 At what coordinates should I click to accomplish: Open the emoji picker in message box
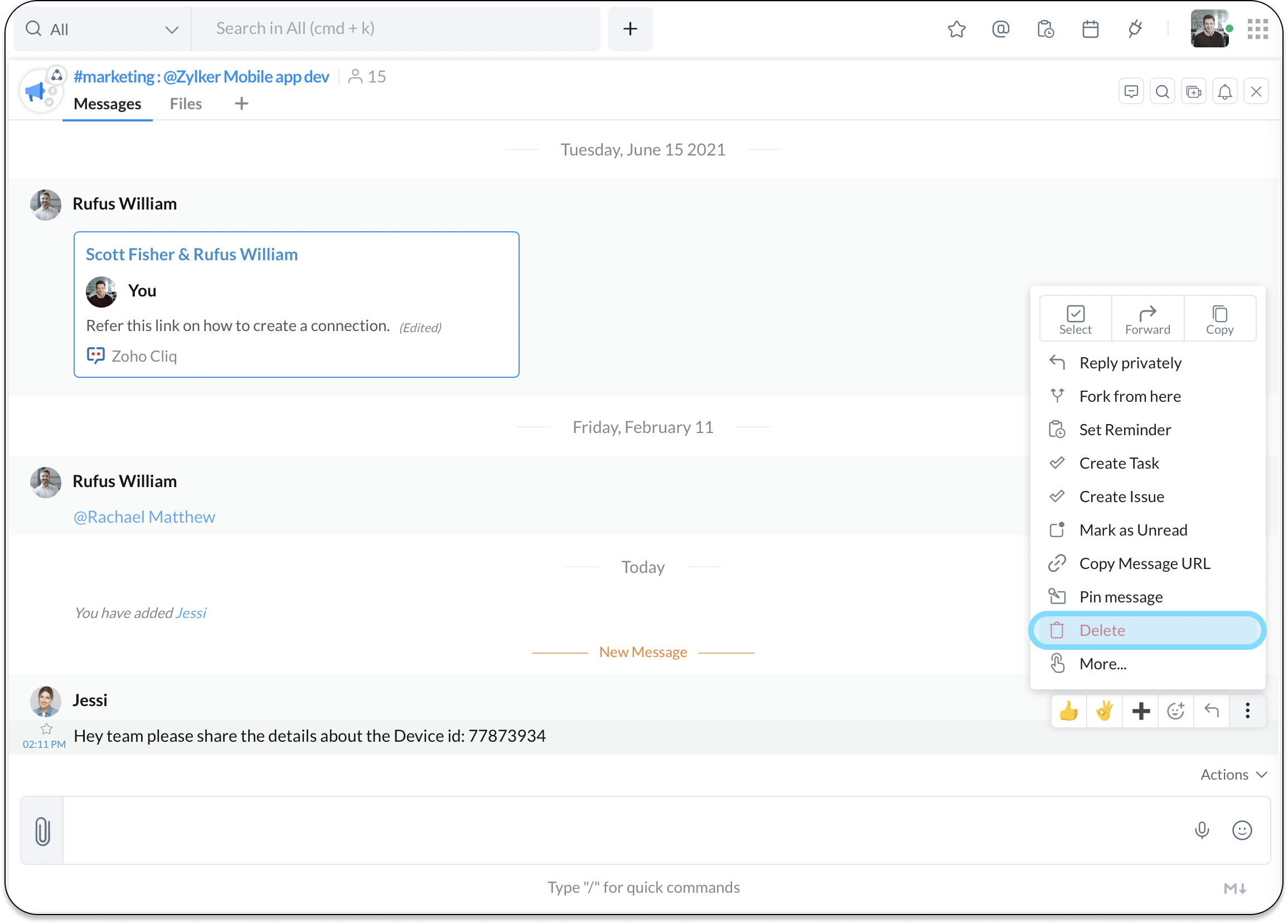click(x=1242, y=831)
